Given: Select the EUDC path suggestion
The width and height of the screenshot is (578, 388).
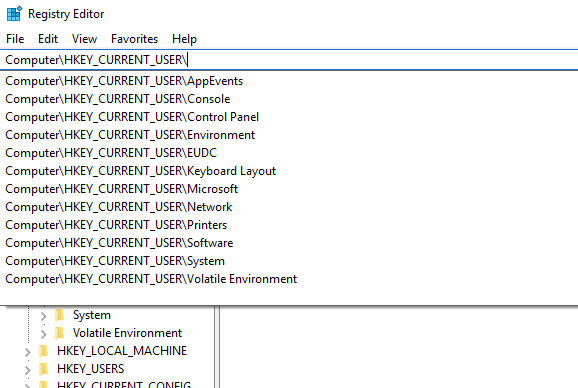Looking at the screenshot, I should coord(289,153).
